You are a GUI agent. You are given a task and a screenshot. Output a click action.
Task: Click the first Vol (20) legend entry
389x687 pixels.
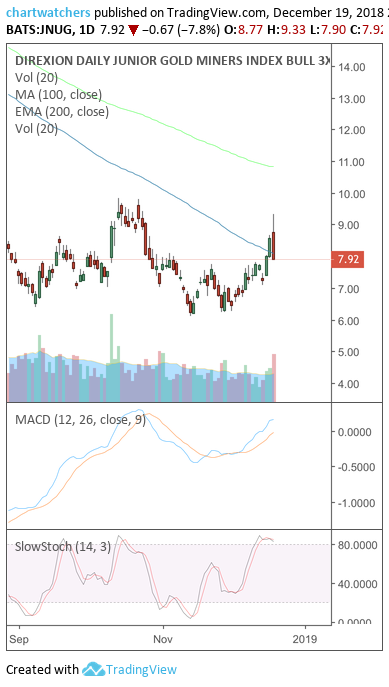(x=36, y=78)
